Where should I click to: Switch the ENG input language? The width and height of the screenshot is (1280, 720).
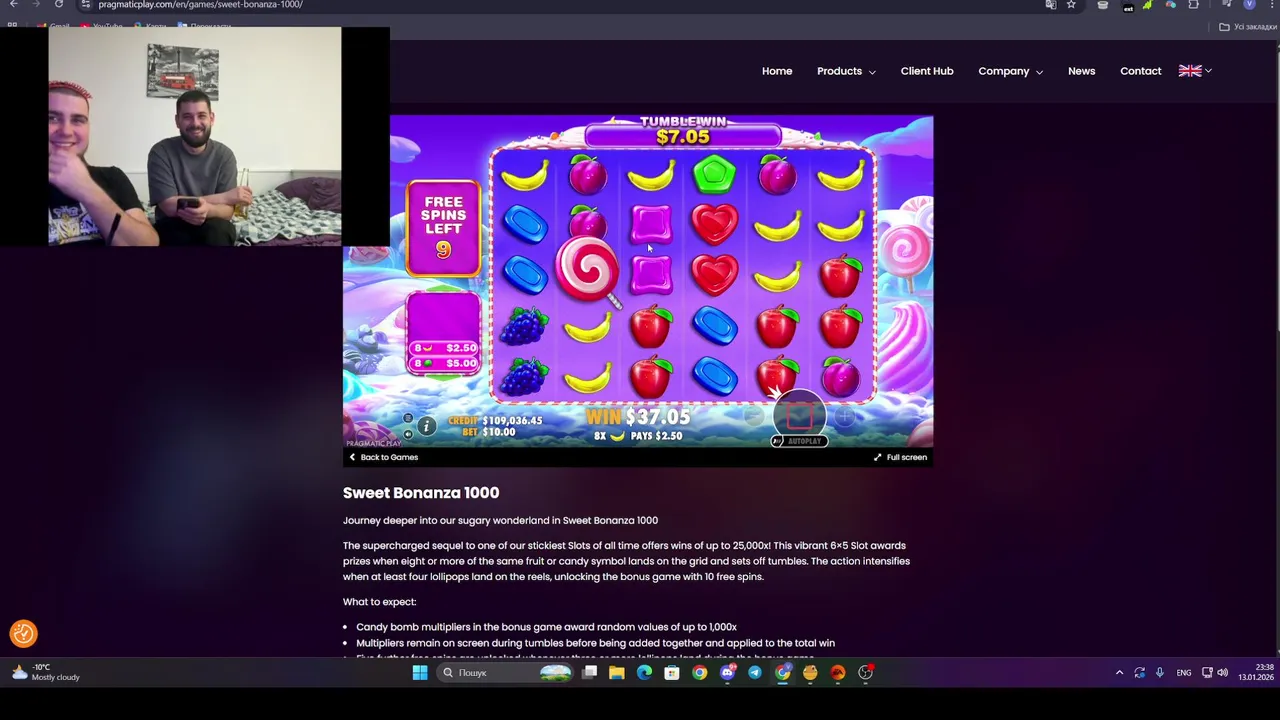(1184, 673)
